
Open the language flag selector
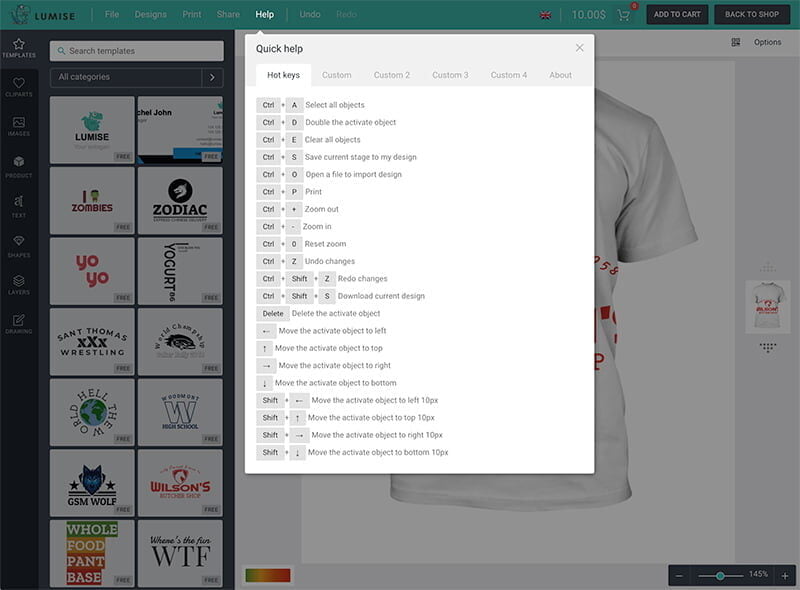545,15
